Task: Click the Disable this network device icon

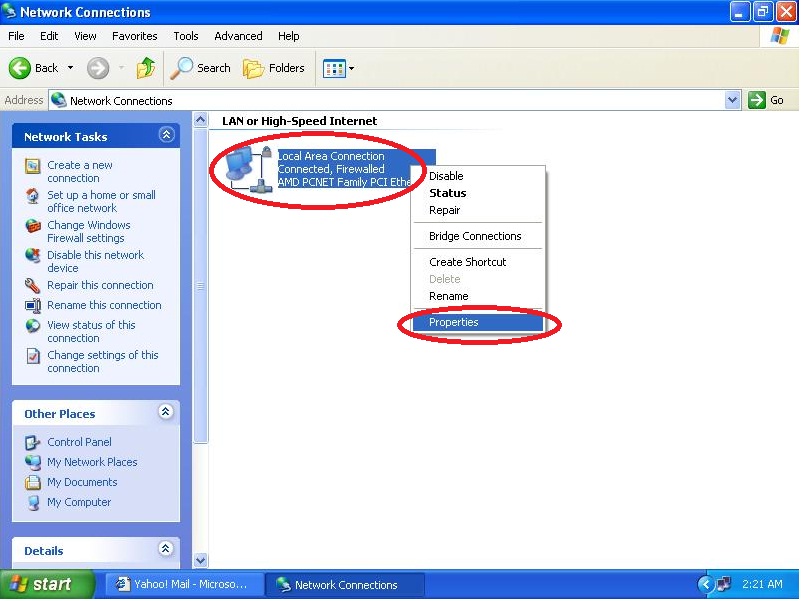Action: [33, 256]
